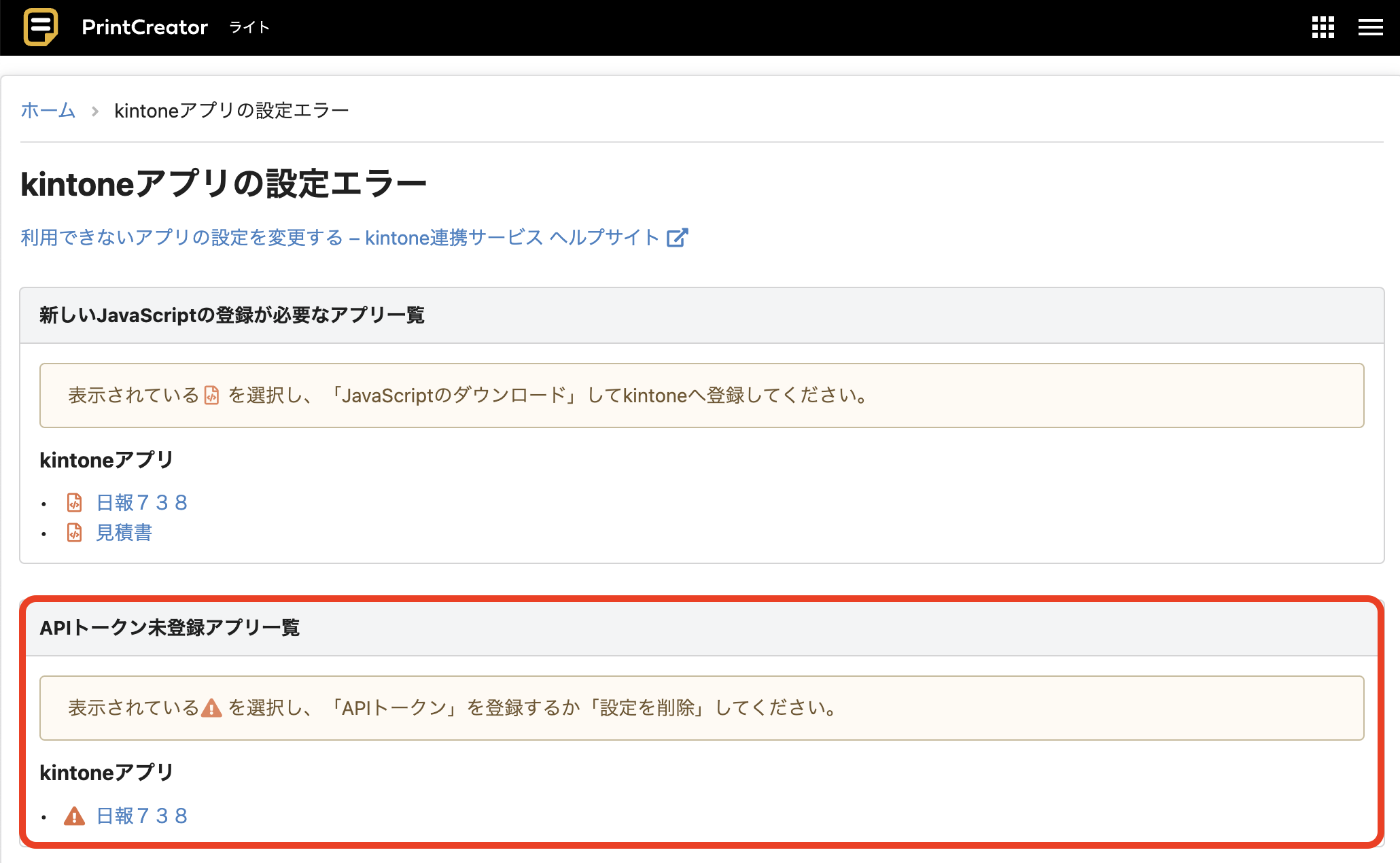Click the APIトークン registration instruction notice

[x=701, y=708]
